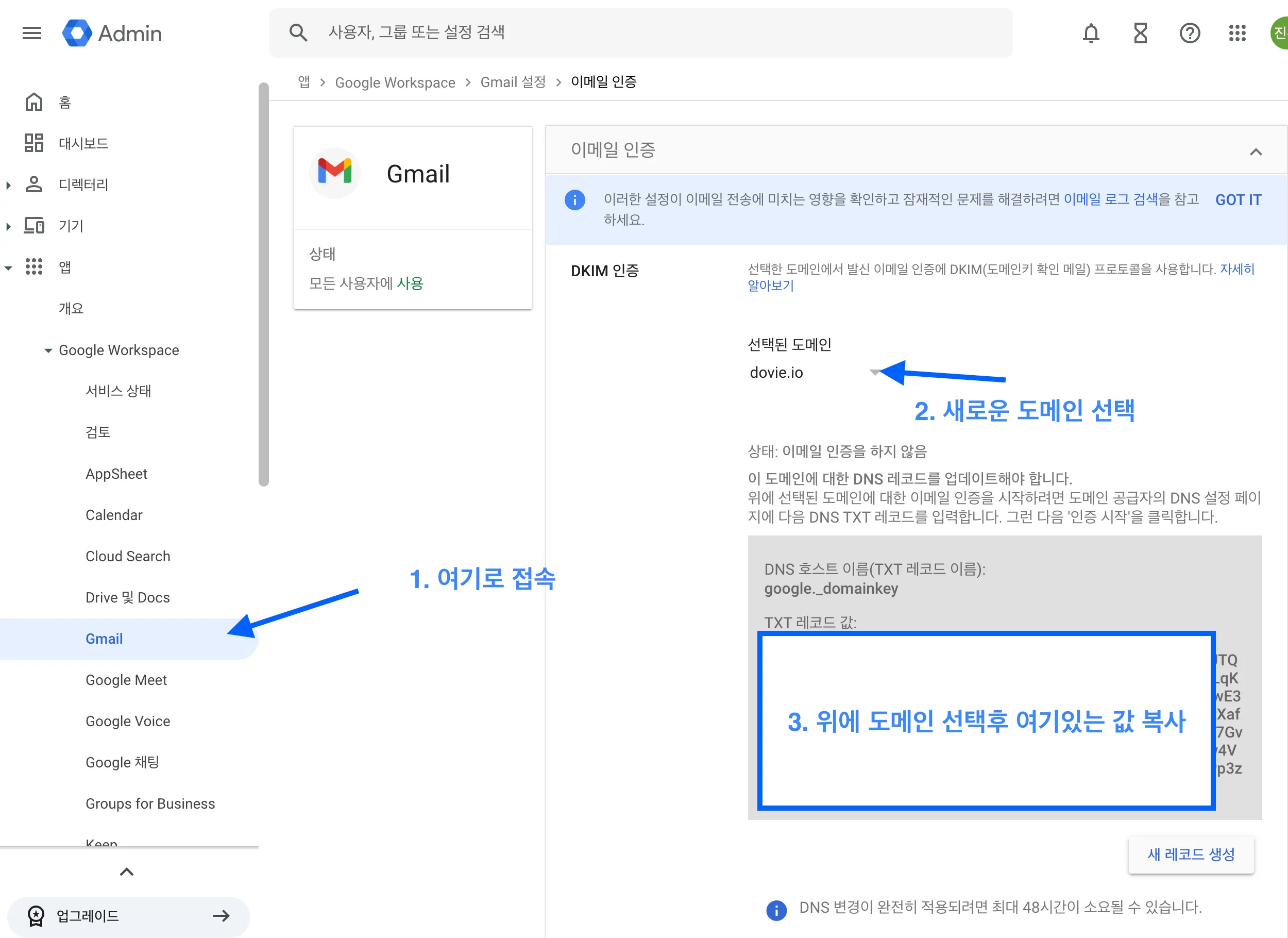Screen dimensions: 1288x938
Task: Click the 대시보드 dashboard icon
Action: [34, 143]
